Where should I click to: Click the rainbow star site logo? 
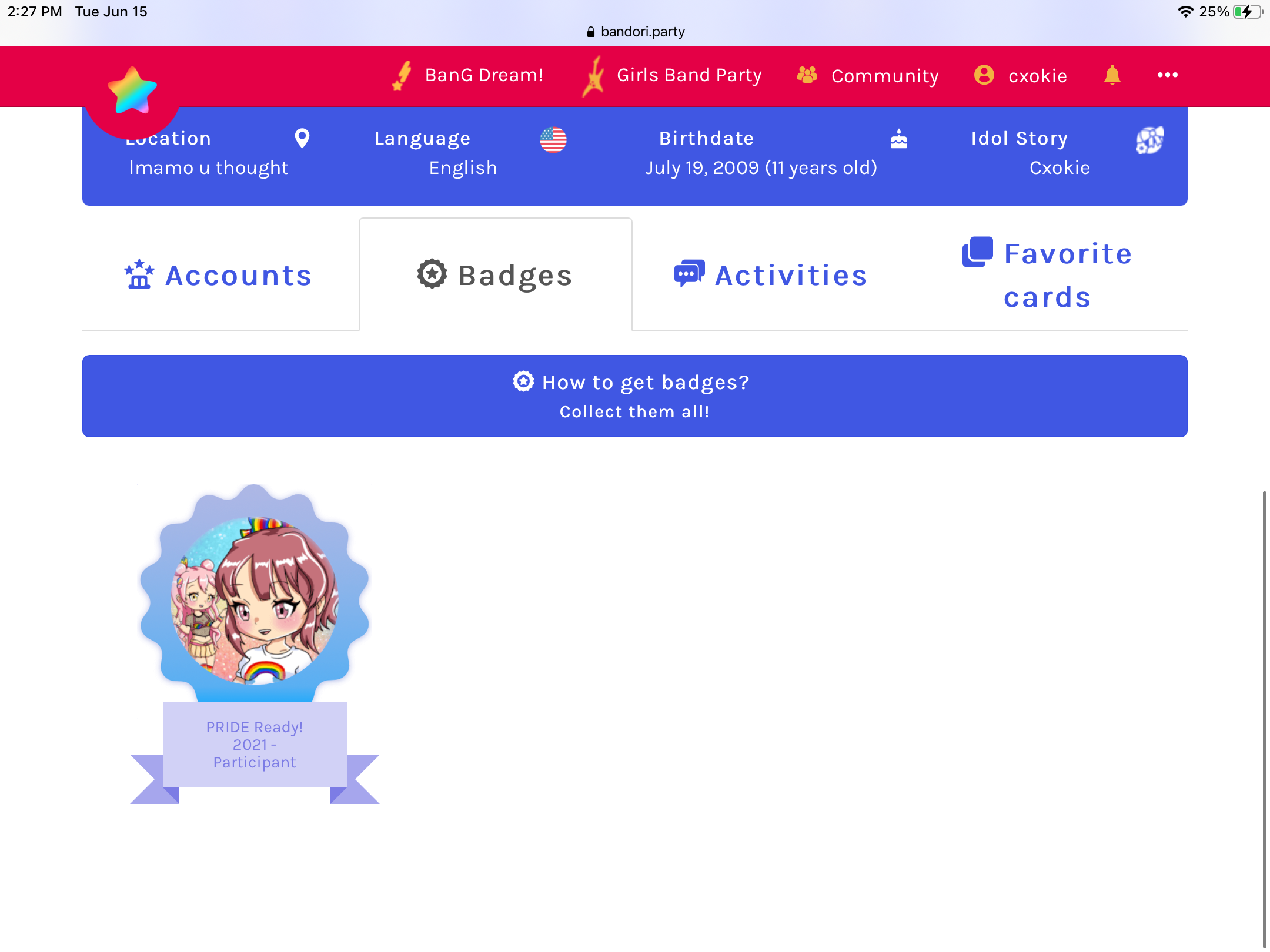132,90
